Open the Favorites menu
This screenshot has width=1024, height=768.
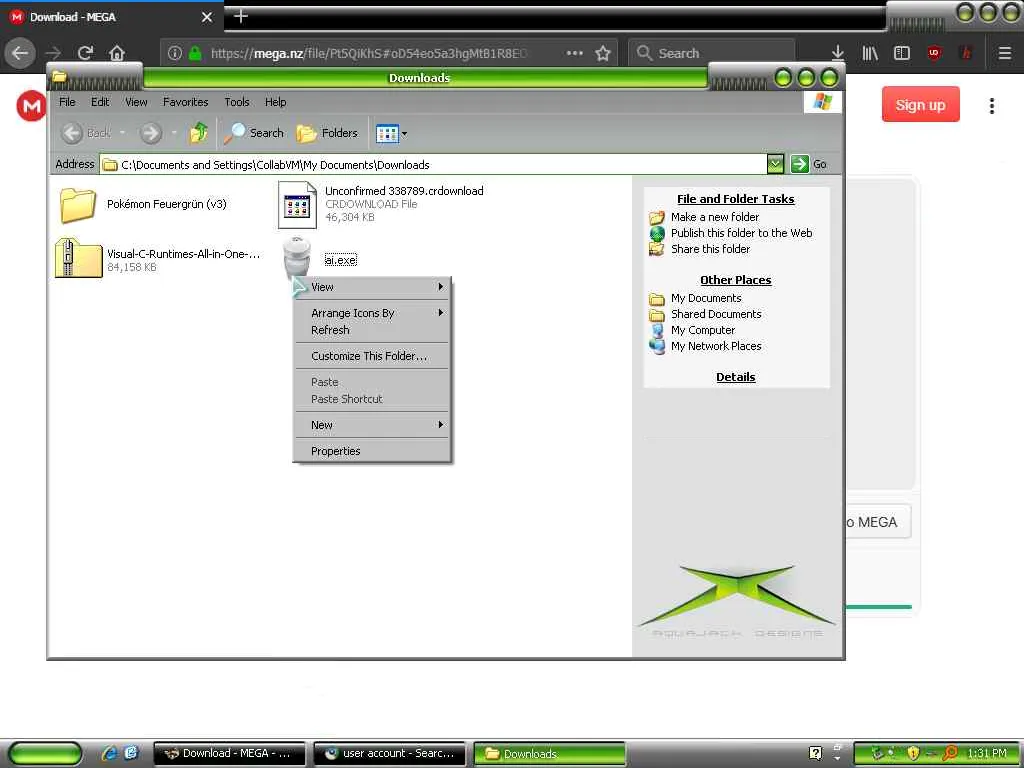(185, 102)
